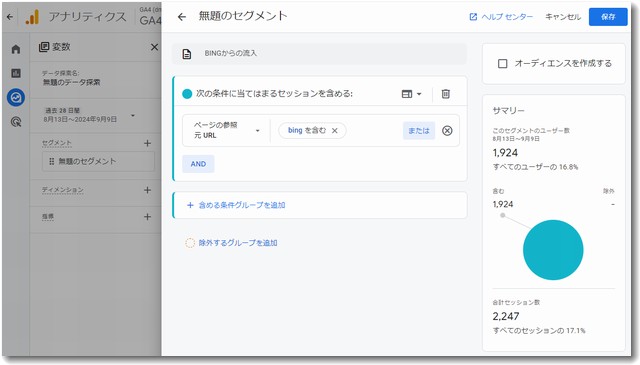The height and width of the screenshot is (365, 640).
Task: Add a dimension with the plus icon
Action: [147, 190]
